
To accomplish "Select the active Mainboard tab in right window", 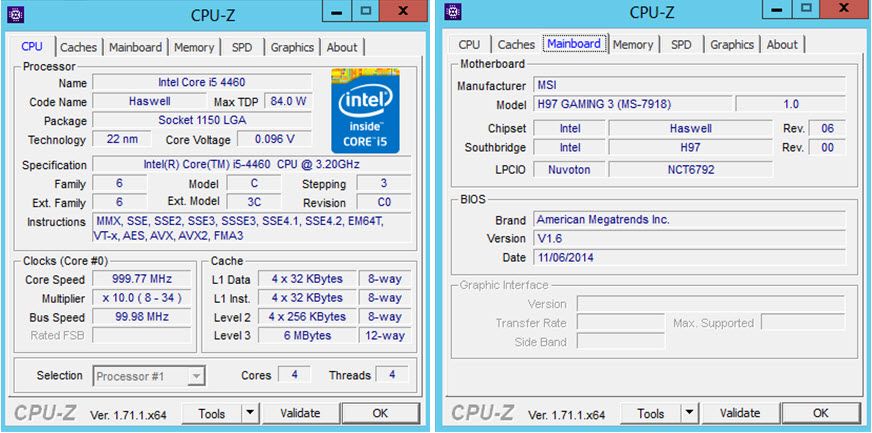I will [574, 43].
